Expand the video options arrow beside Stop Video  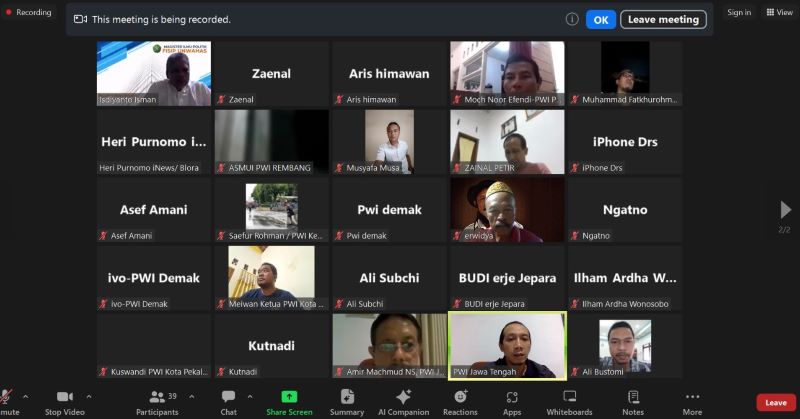(89, 396)
